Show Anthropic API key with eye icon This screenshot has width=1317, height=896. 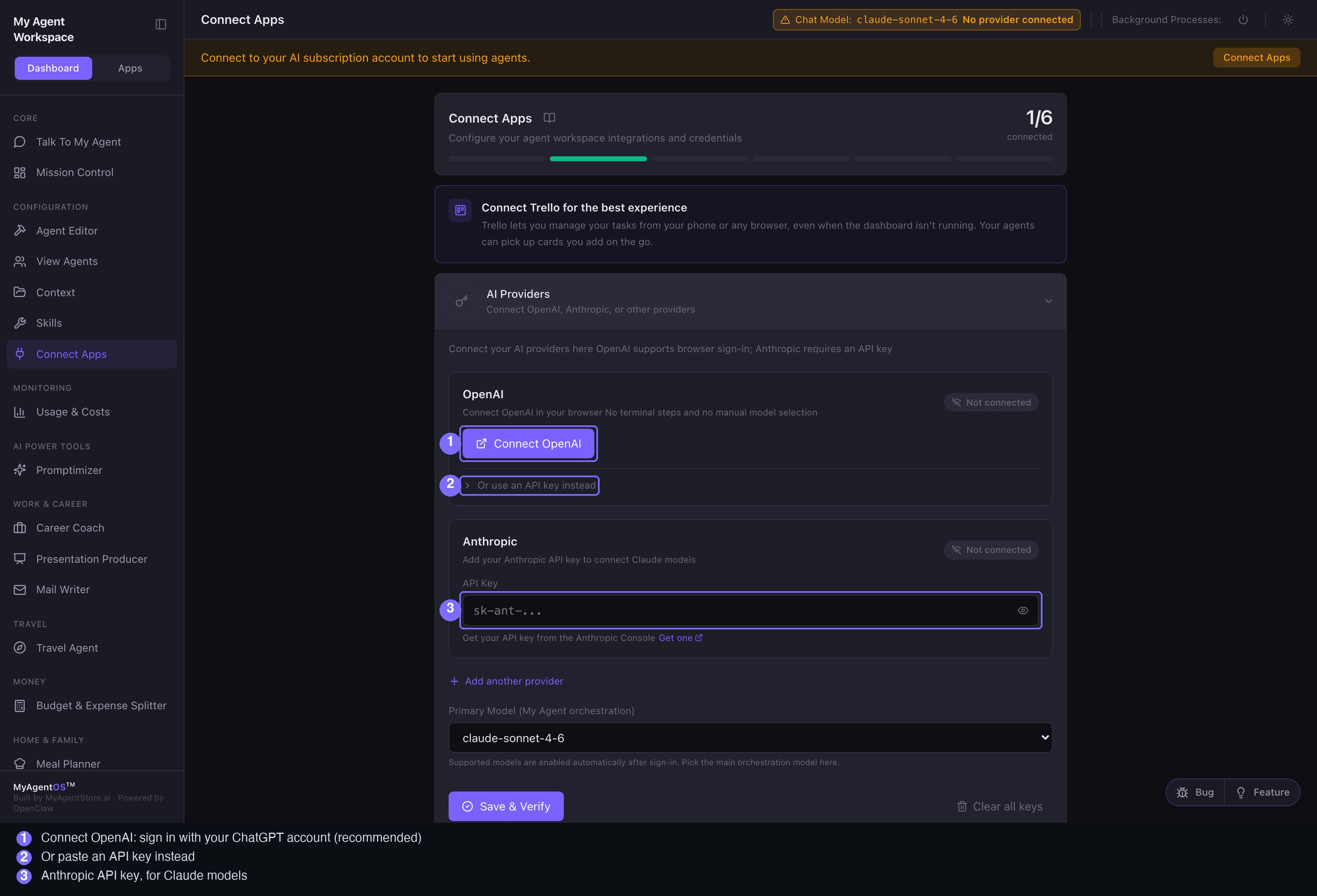coord(1023,610)
